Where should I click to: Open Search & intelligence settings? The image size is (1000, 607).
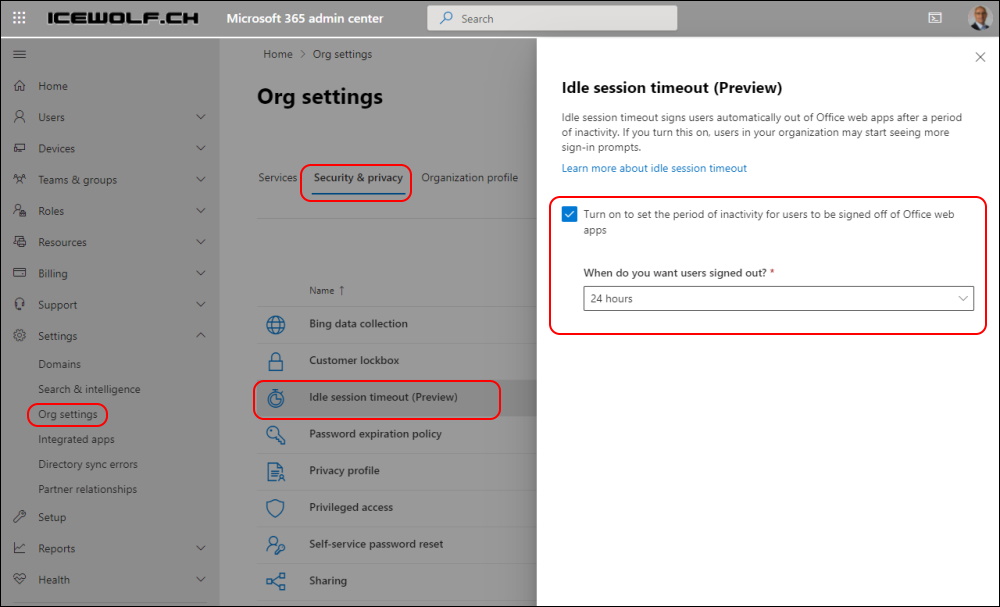pos(89,389)
